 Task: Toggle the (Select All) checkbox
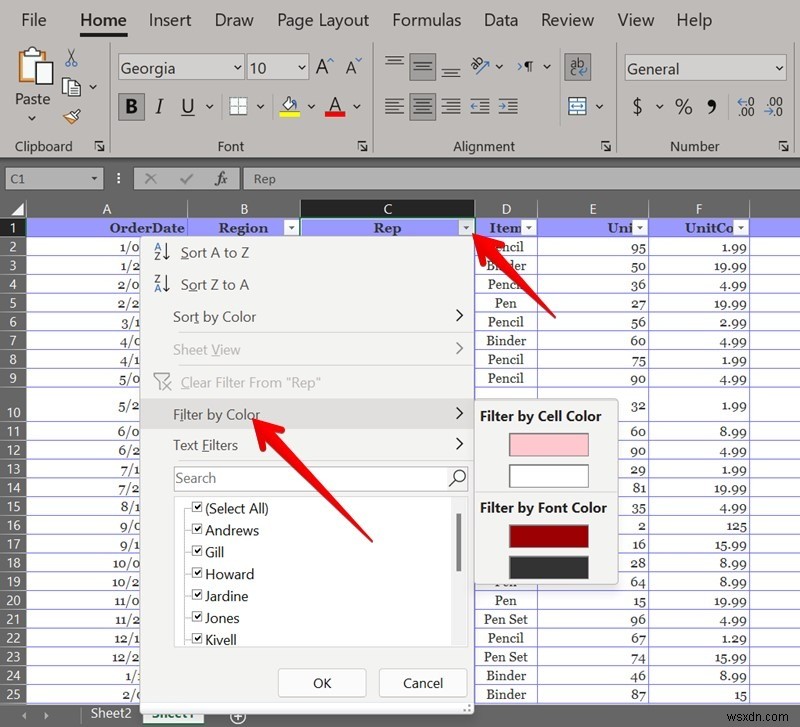[197, 508]
